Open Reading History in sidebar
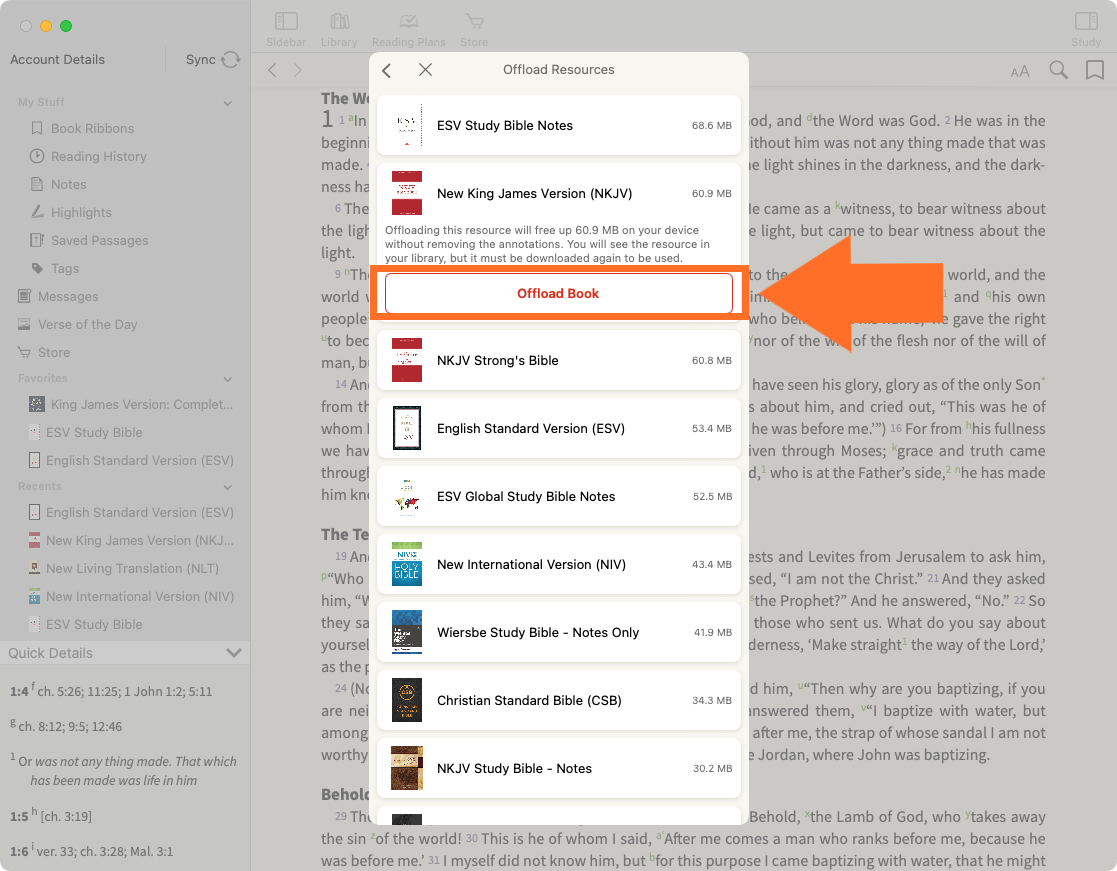This screenshot has width=1117, height=871. 88,156
